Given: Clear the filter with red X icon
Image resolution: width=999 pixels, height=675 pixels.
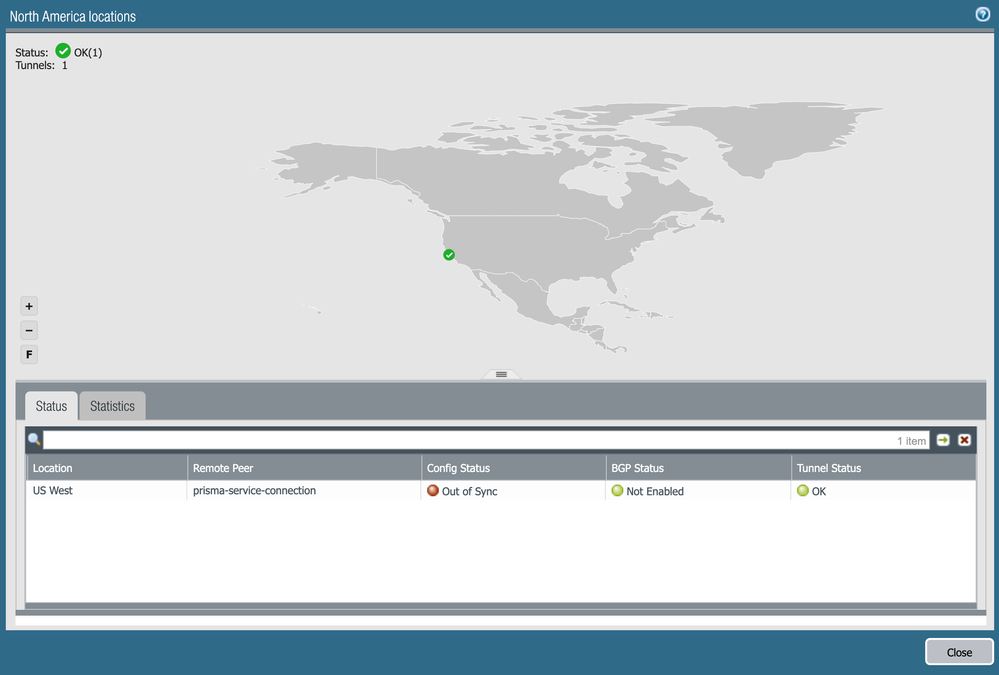Looking at the screenshot, I should tap(964, 440).
